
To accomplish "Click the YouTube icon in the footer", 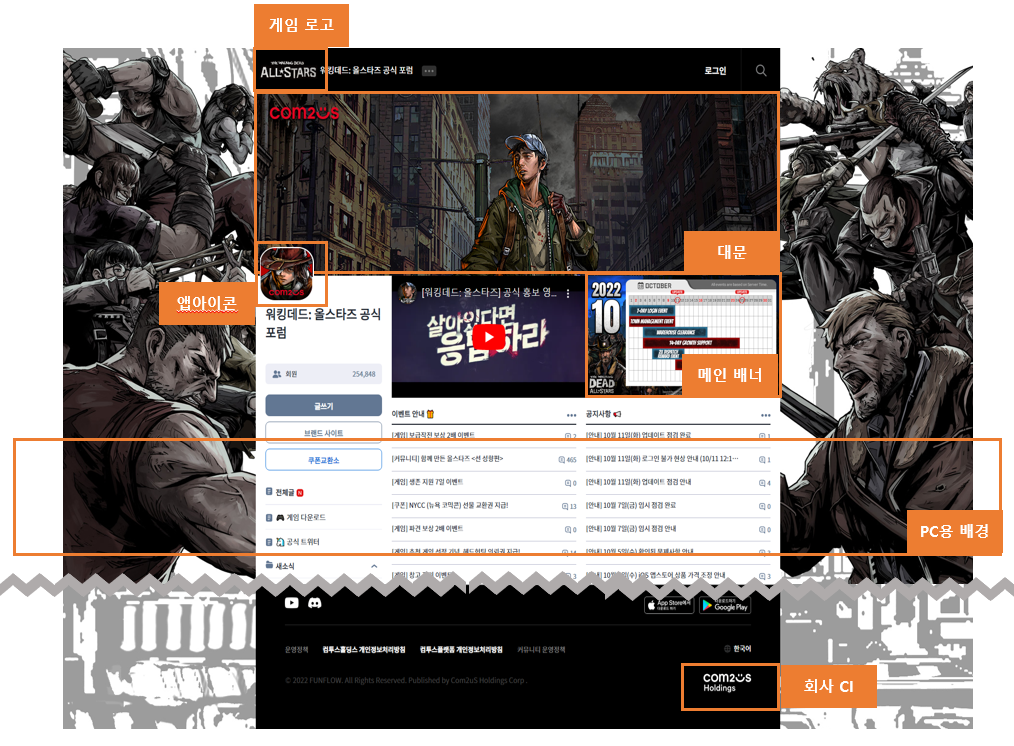I will pyautogui.click(x=292, y=602).
